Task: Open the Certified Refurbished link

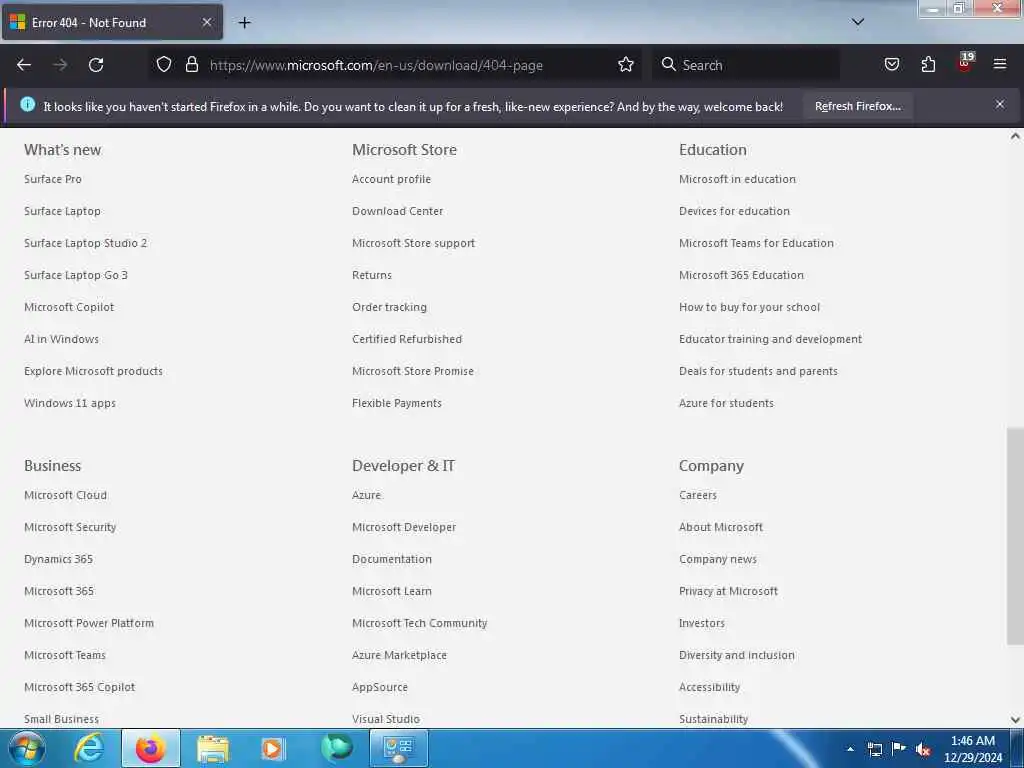Action: (407, 339)
